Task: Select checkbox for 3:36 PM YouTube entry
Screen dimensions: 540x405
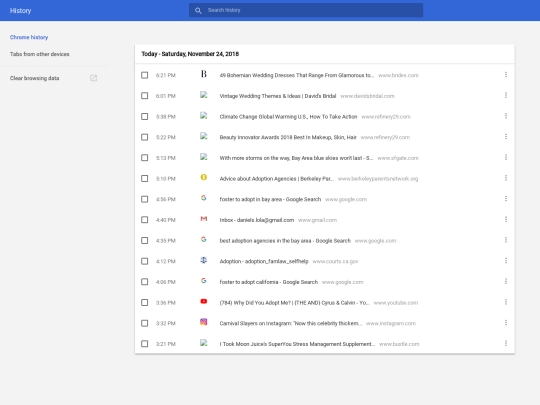Action: pos(145,302)
